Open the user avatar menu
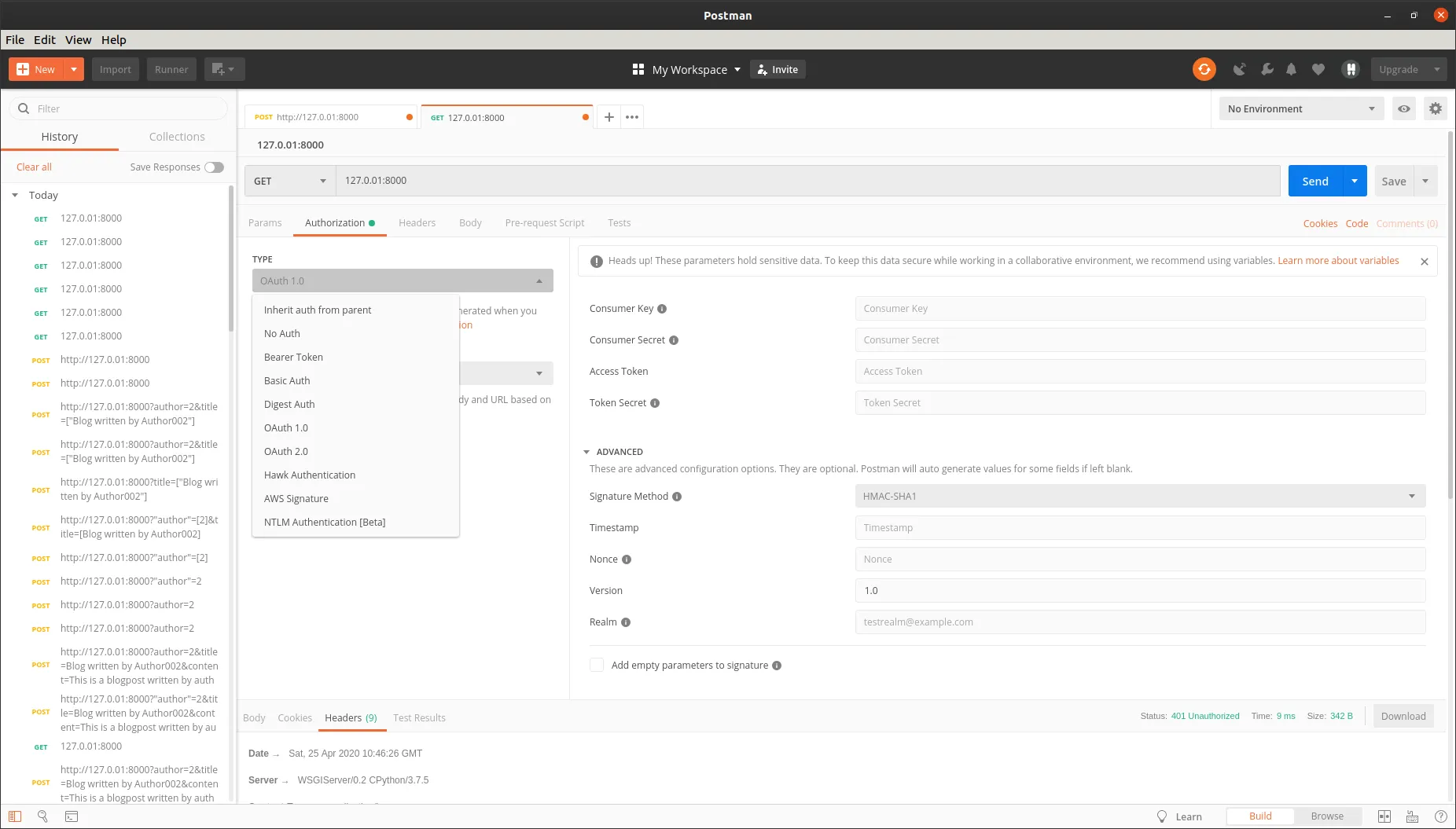This screenshot has width=1456, height=829. tap(1351, 69)
